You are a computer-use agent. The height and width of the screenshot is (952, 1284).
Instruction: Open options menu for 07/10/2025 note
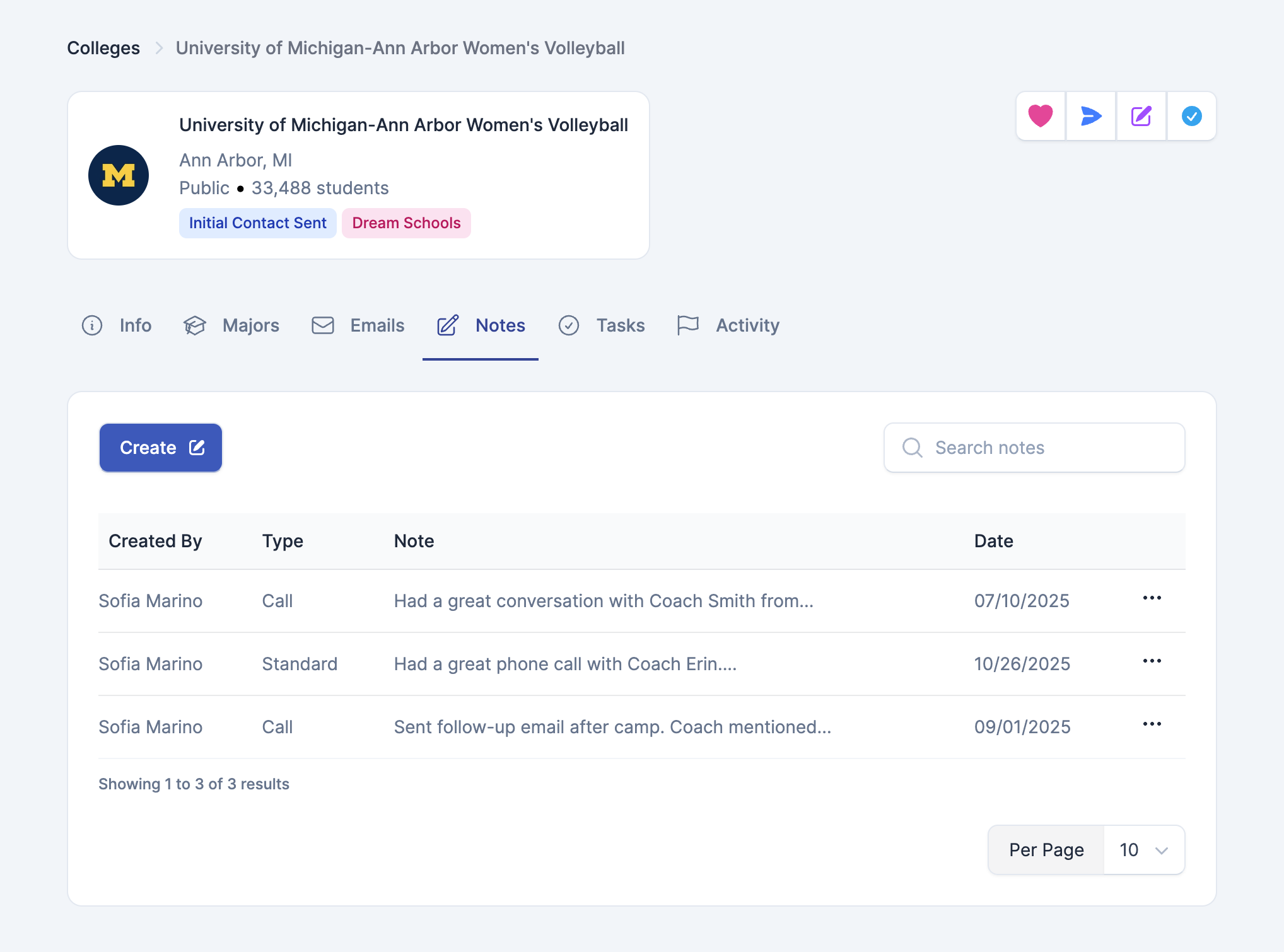pyautogui.click(x=1152, y=598)
